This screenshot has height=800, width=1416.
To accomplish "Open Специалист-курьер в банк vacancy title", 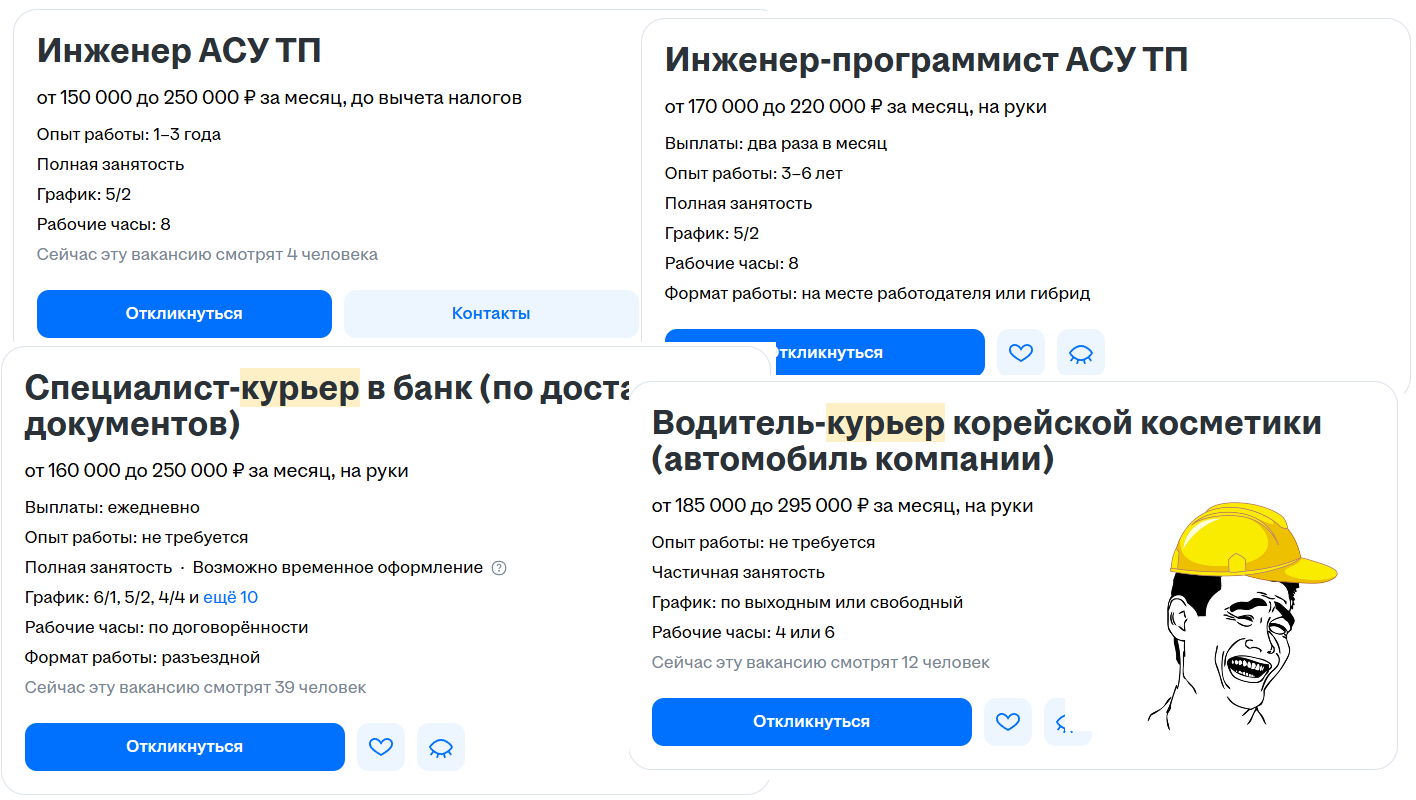I will tap(330, 405).
